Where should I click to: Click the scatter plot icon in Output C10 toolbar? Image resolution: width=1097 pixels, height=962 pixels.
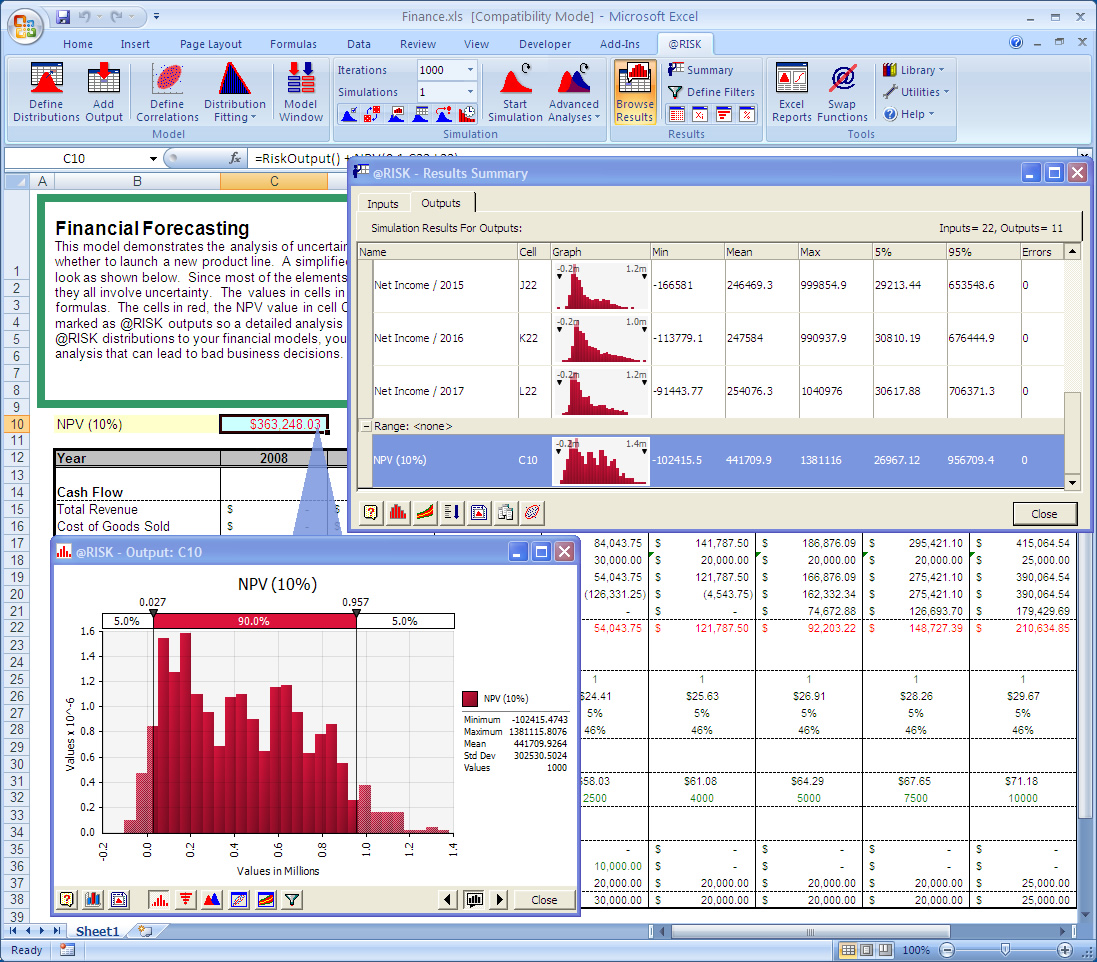pos(239,900)
